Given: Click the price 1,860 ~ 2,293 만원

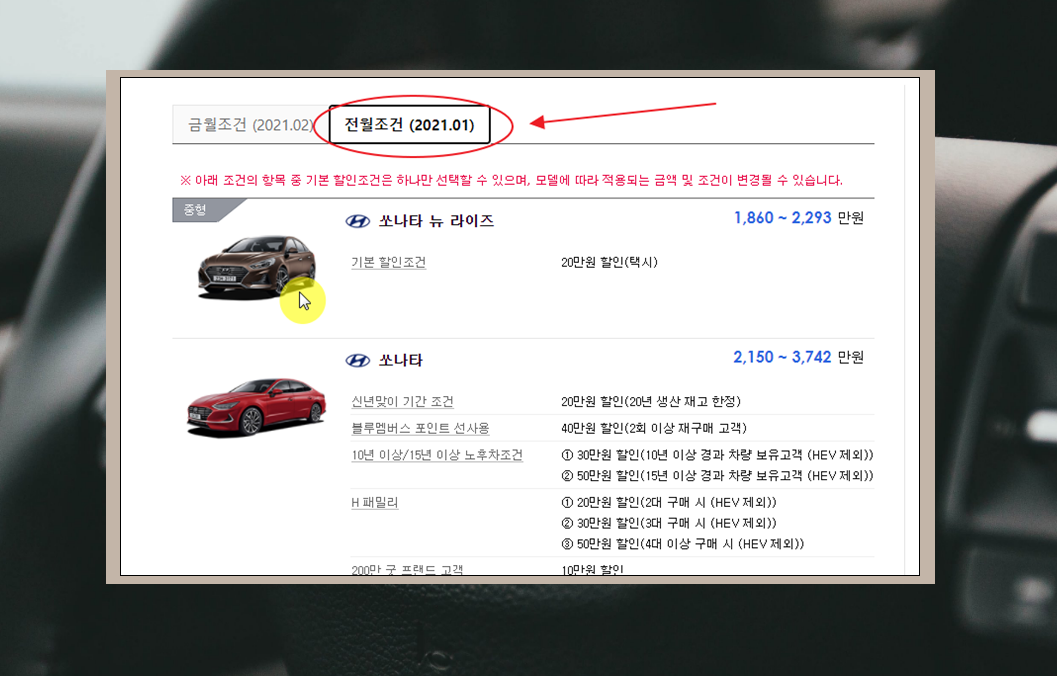Looking at the screenshot, I should (798, 218).
